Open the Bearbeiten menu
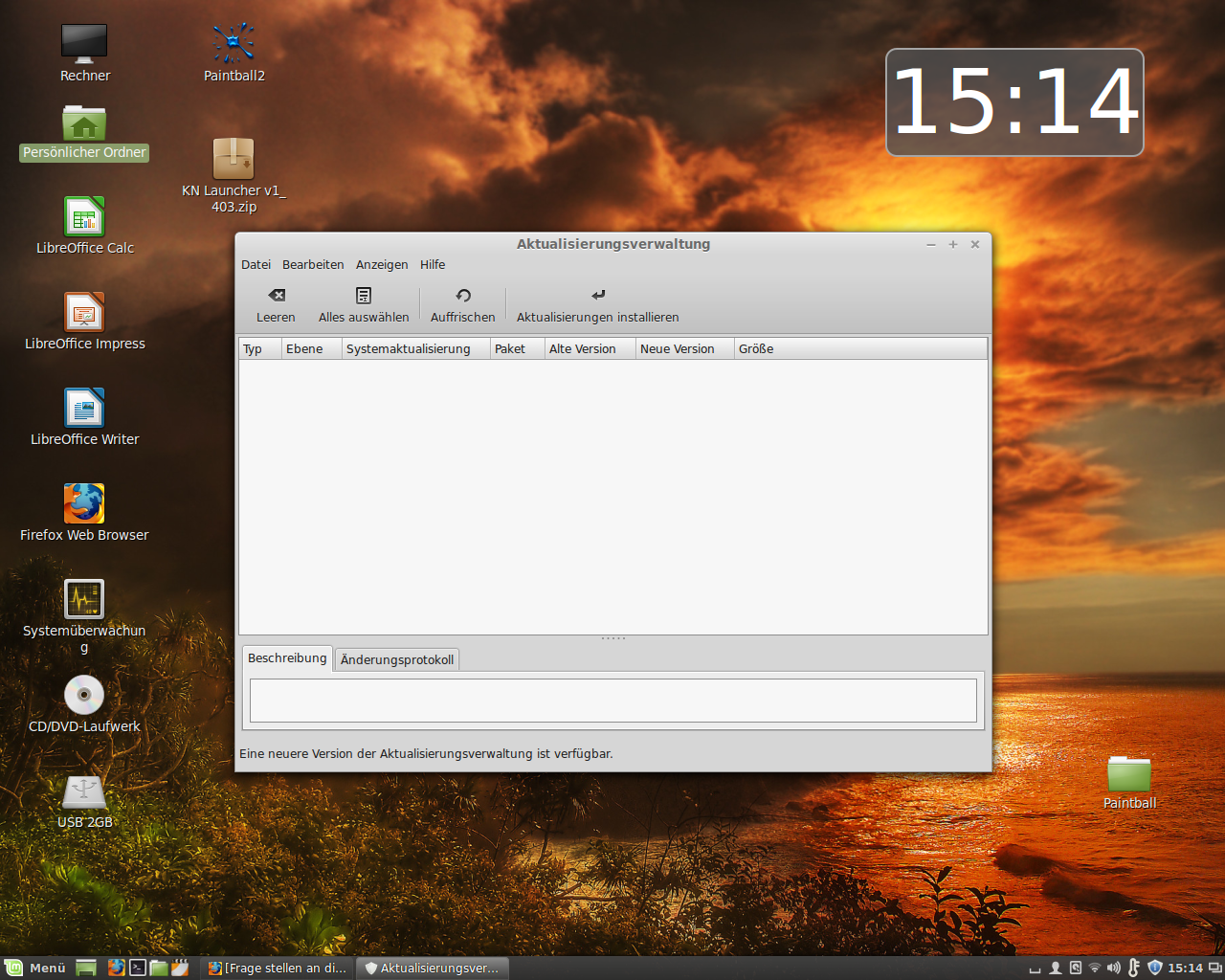This screenshot has width=1225, height=980. (313, 265)
